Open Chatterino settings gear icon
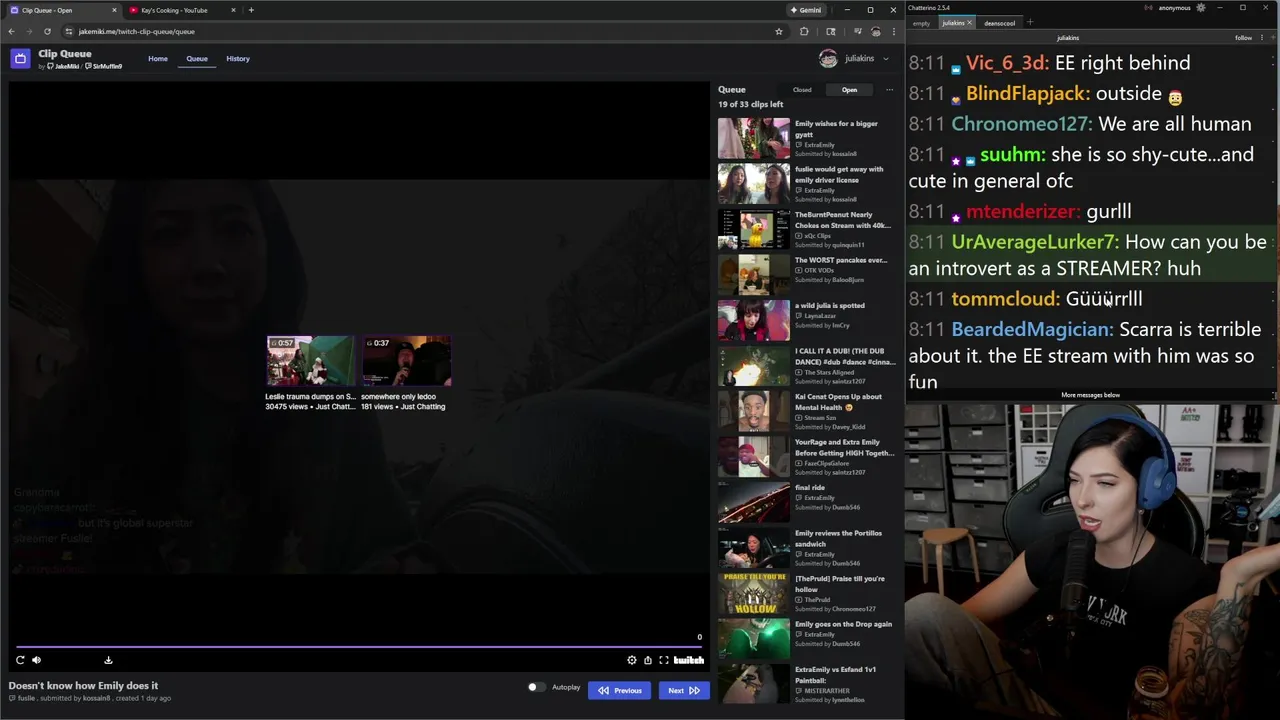The height and width of the screenshot is (720, 1280). point(1201,8)
